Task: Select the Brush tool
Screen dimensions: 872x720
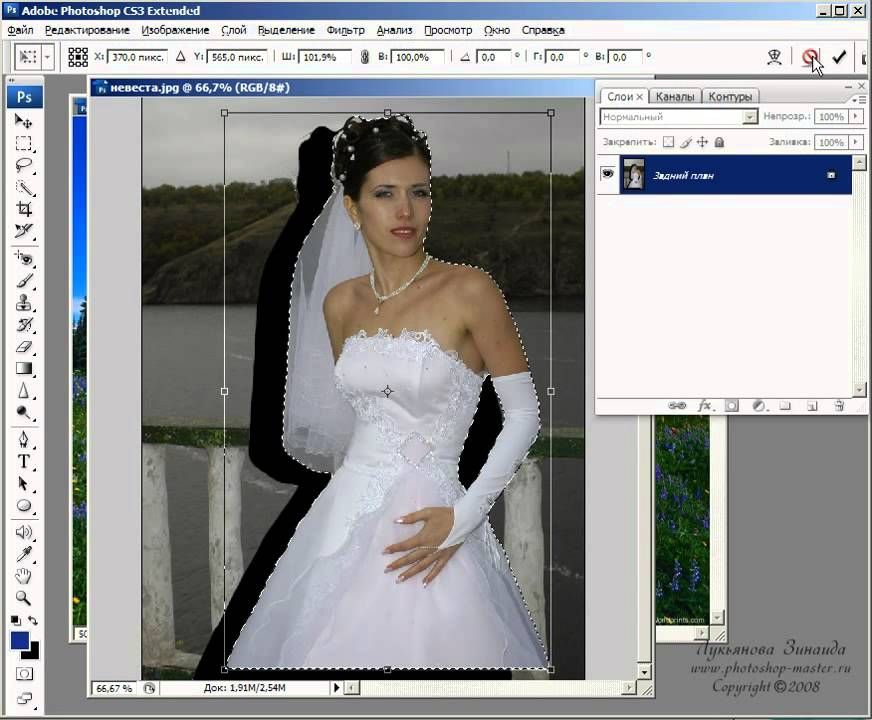Action: click(x=23, y=281)
